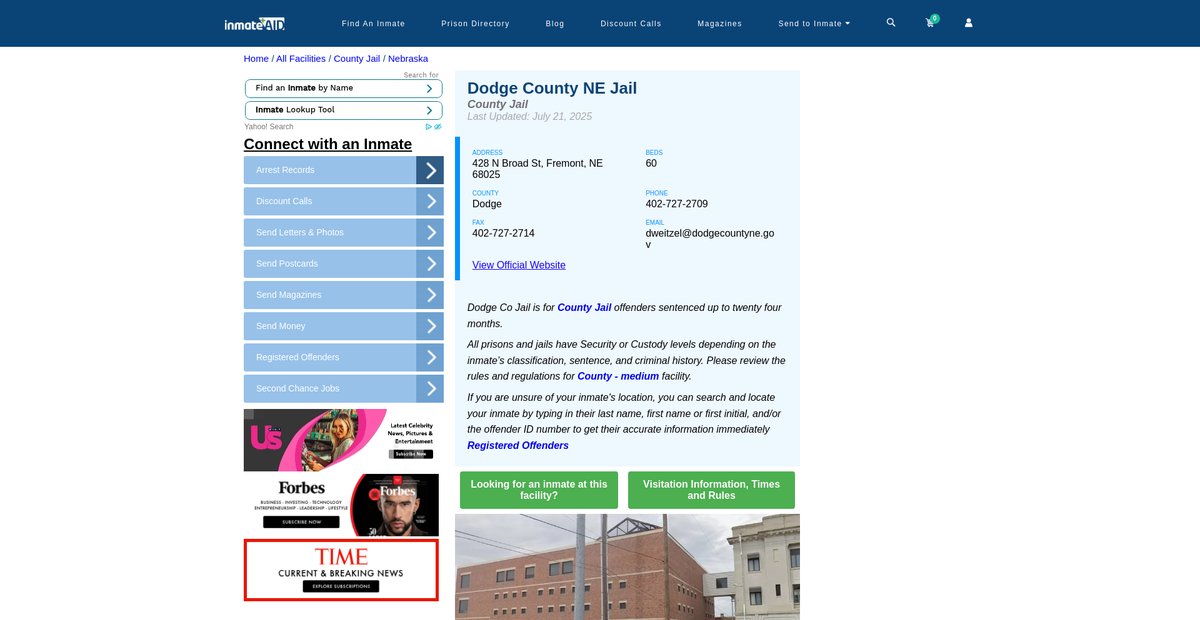Click the Dodge County jail building photo
This screenshot has width=1200, height=620.
[627, 567]
